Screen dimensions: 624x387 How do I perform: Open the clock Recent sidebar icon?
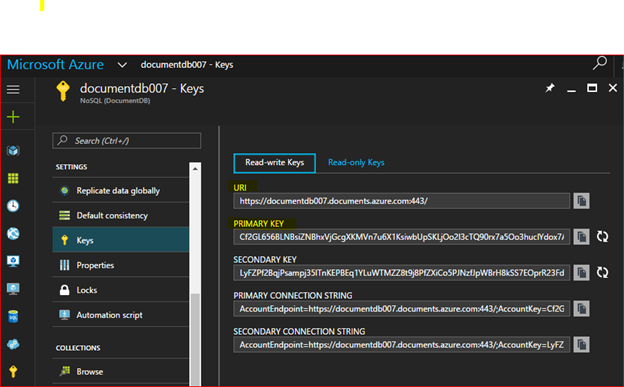[13, 206]
